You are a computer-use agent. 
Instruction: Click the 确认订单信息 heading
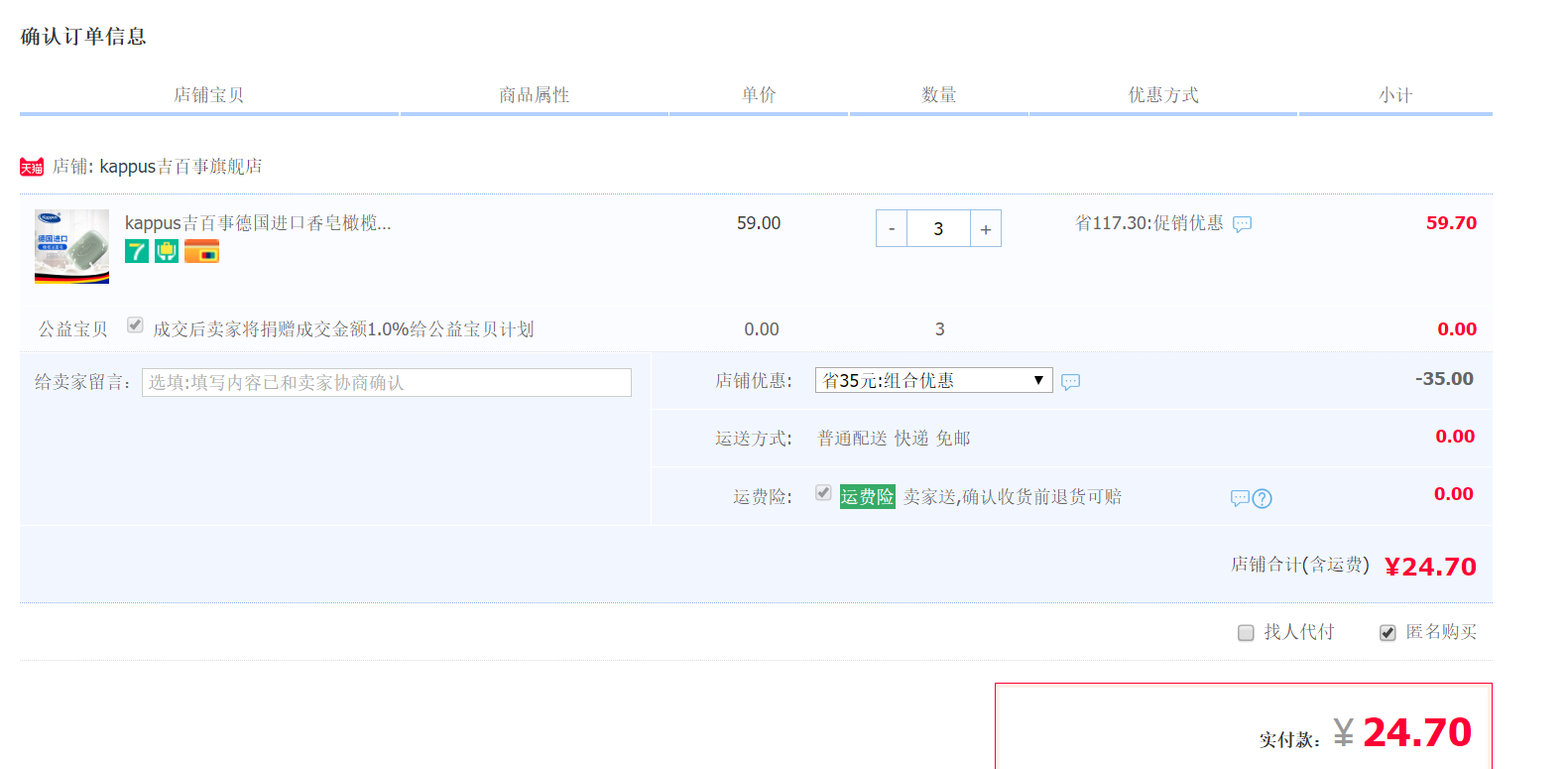point(83,37)
